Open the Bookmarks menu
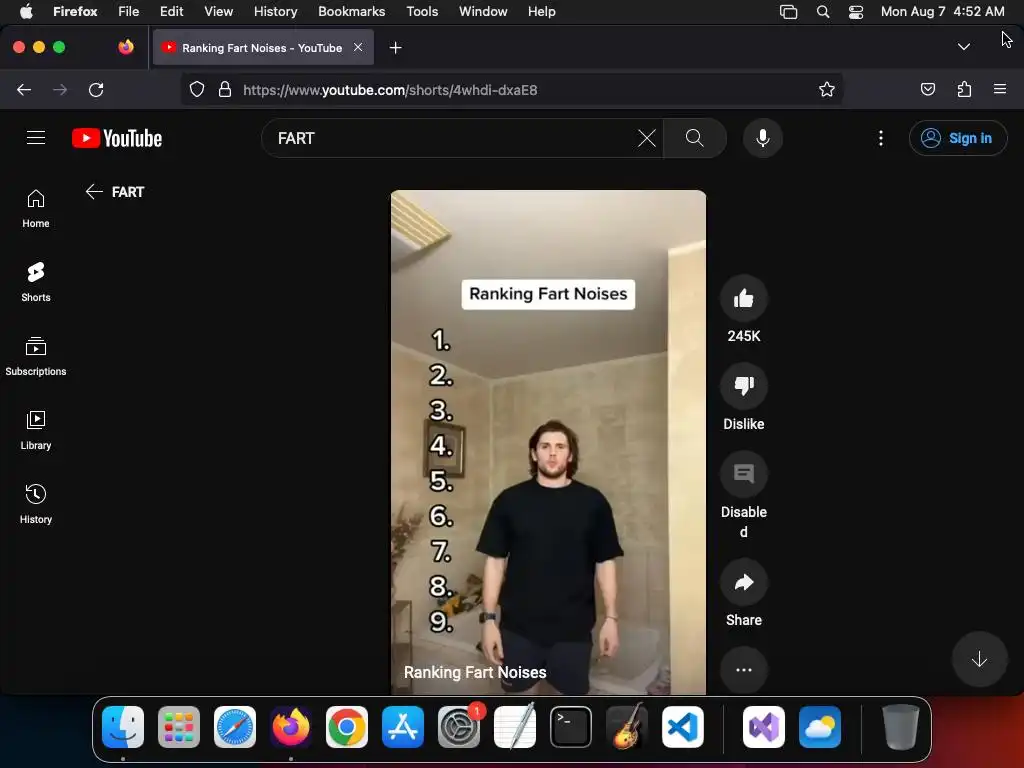The width and height of the screenshot is (1024, 768). pos(351,12)
